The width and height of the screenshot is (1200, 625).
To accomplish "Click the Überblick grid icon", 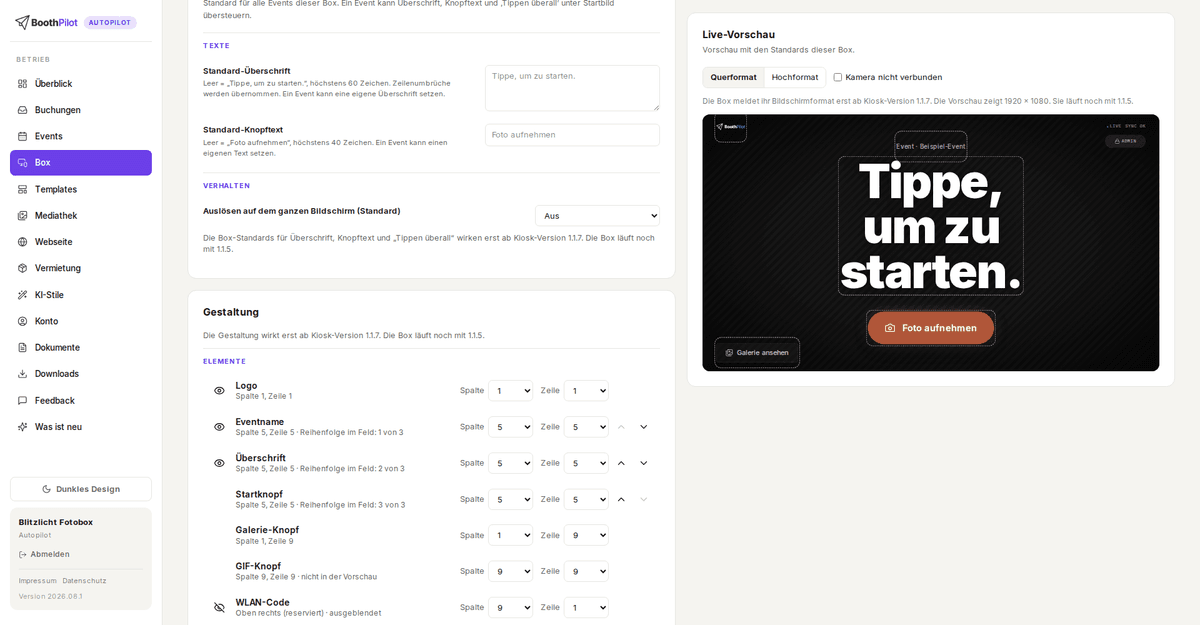I will tap(23, 84).
